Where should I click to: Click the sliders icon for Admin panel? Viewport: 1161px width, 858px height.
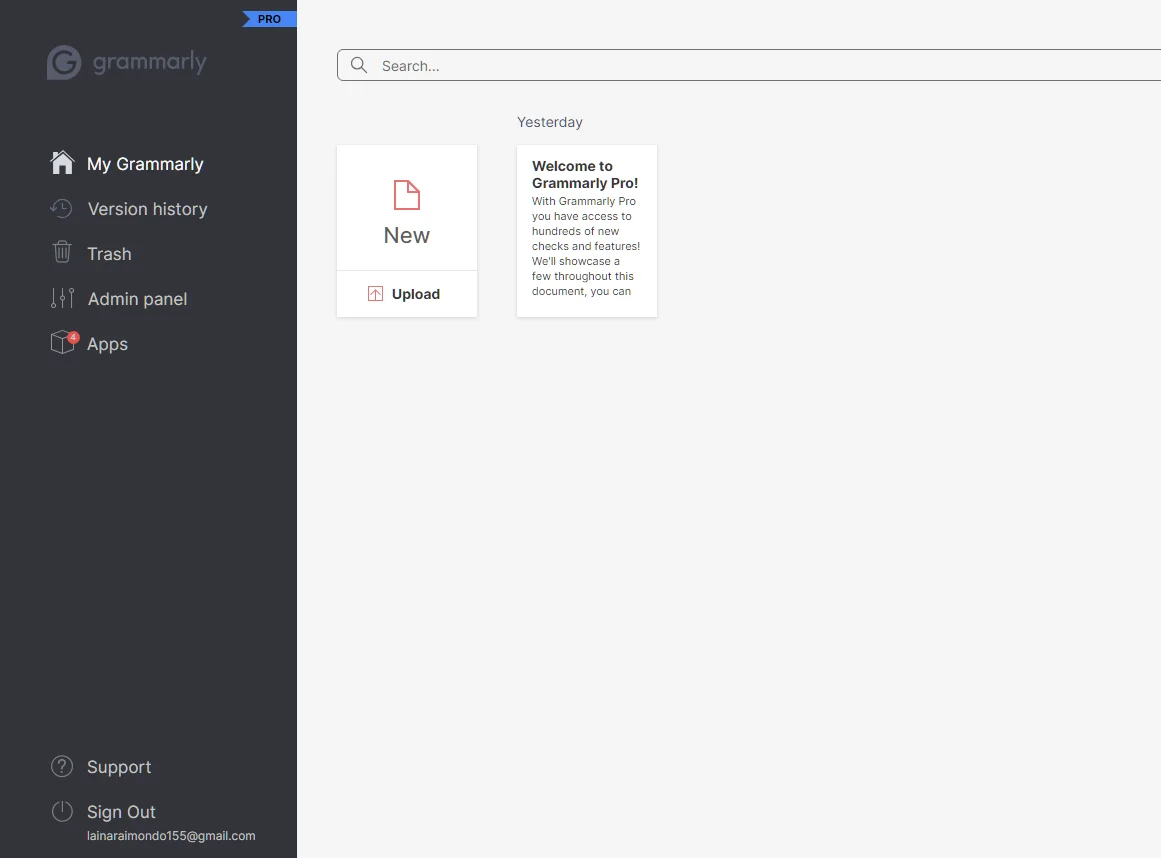pos(62,298)
